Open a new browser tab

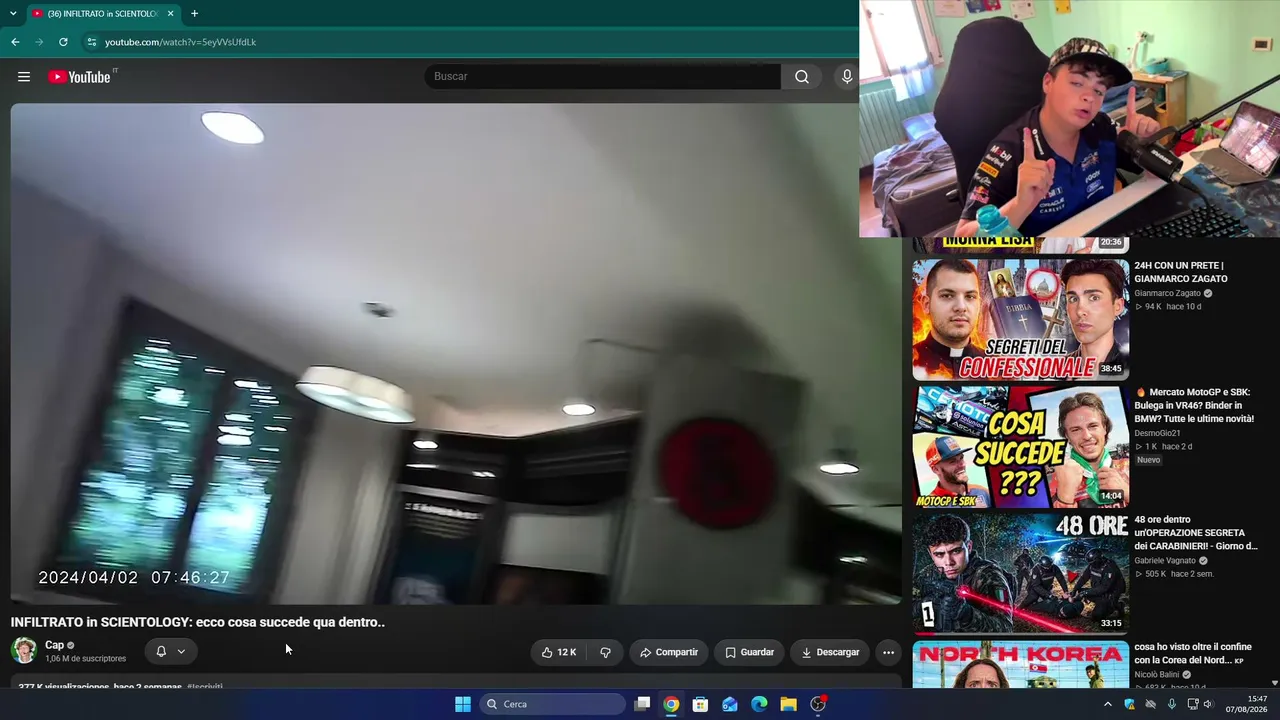pos(194,14)
